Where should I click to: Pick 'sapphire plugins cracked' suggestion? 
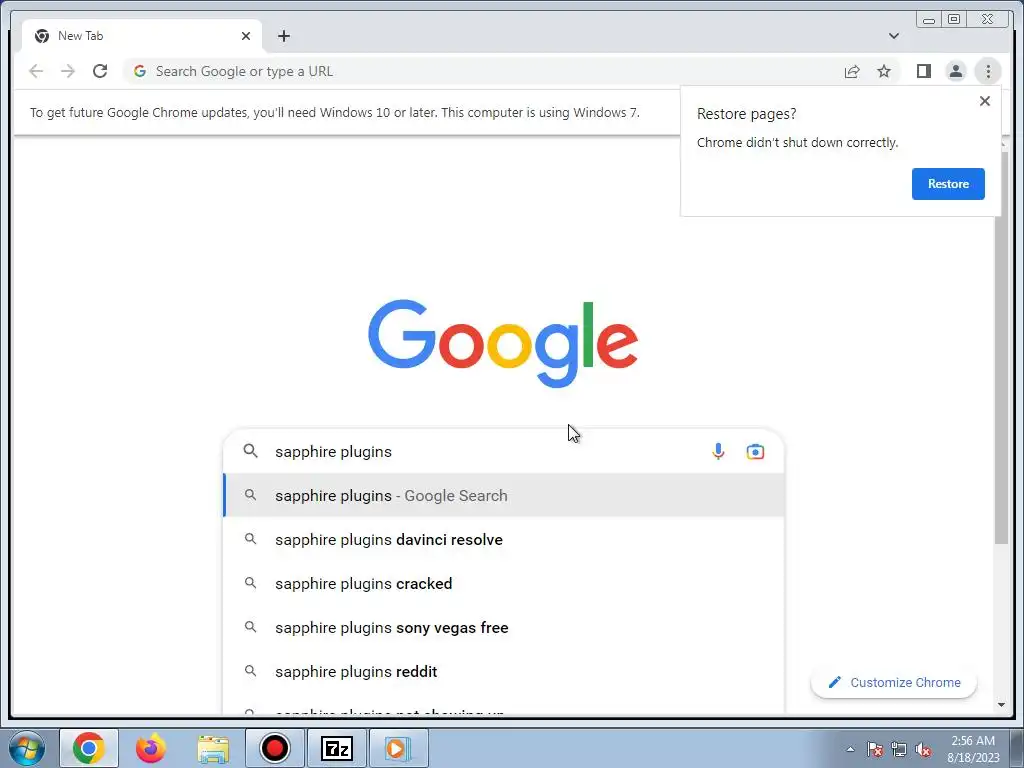(504, 583)
